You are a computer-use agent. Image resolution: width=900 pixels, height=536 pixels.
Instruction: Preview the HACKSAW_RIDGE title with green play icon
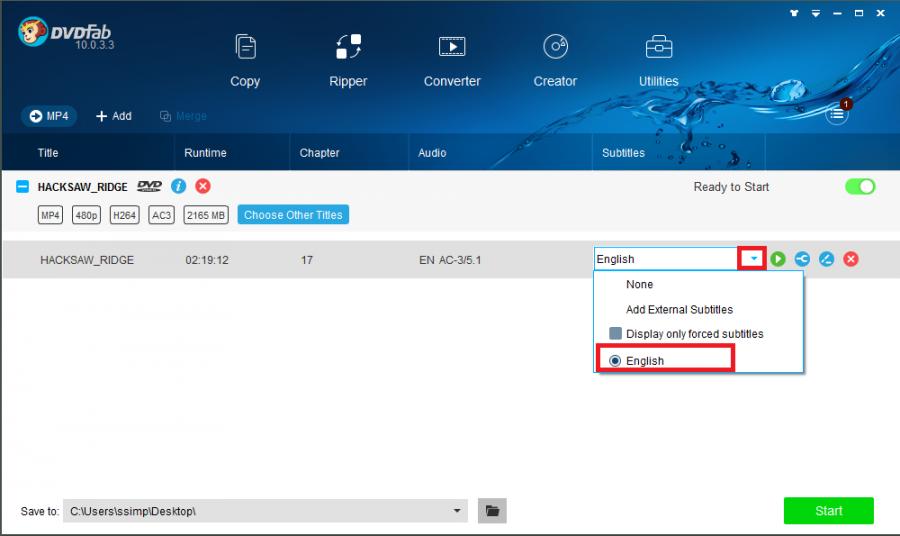[x=778, y=259]
